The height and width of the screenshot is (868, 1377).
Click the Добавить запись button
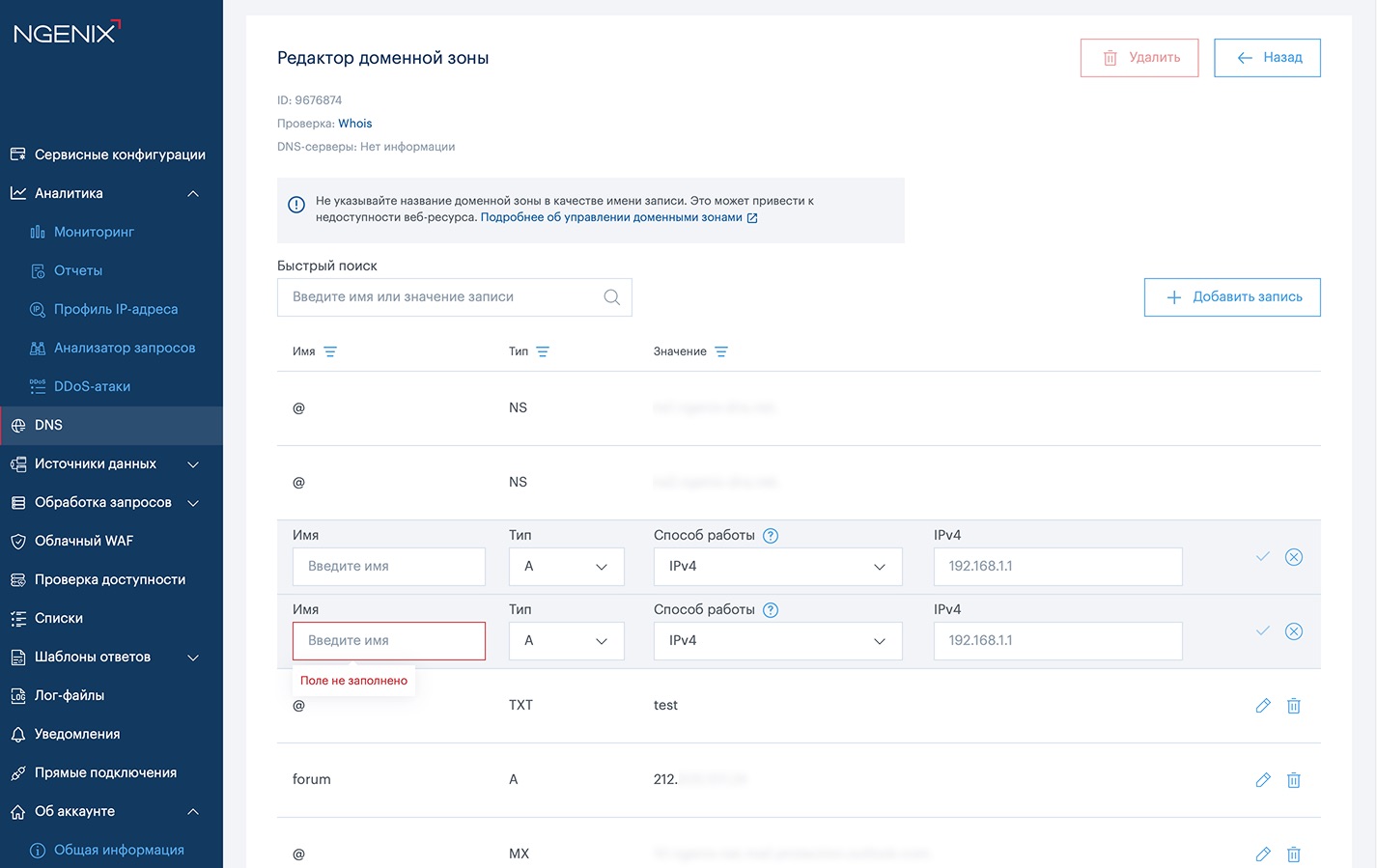coord(1231,297)
